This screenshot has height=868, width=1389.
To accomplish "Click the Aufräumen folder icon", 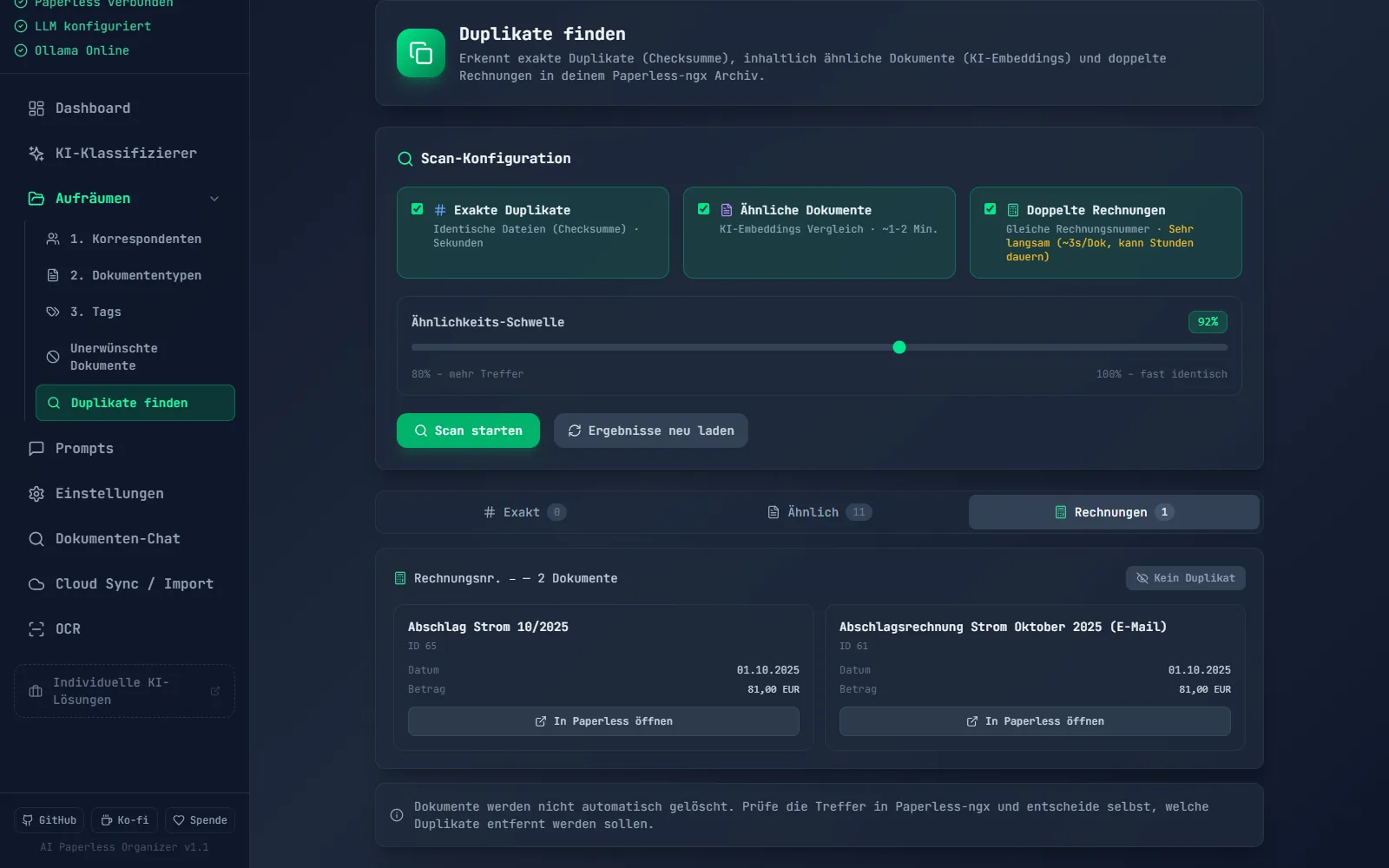I will 36,199.
